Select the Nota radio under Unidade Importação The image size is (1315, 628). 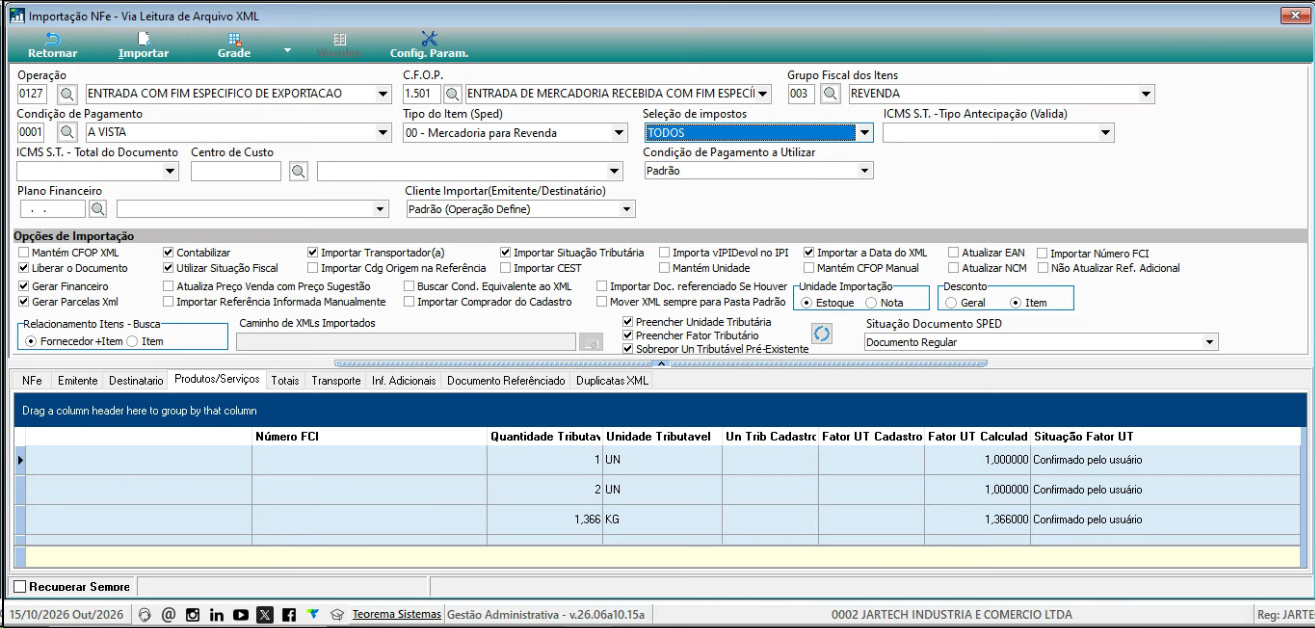click(871, 302)
